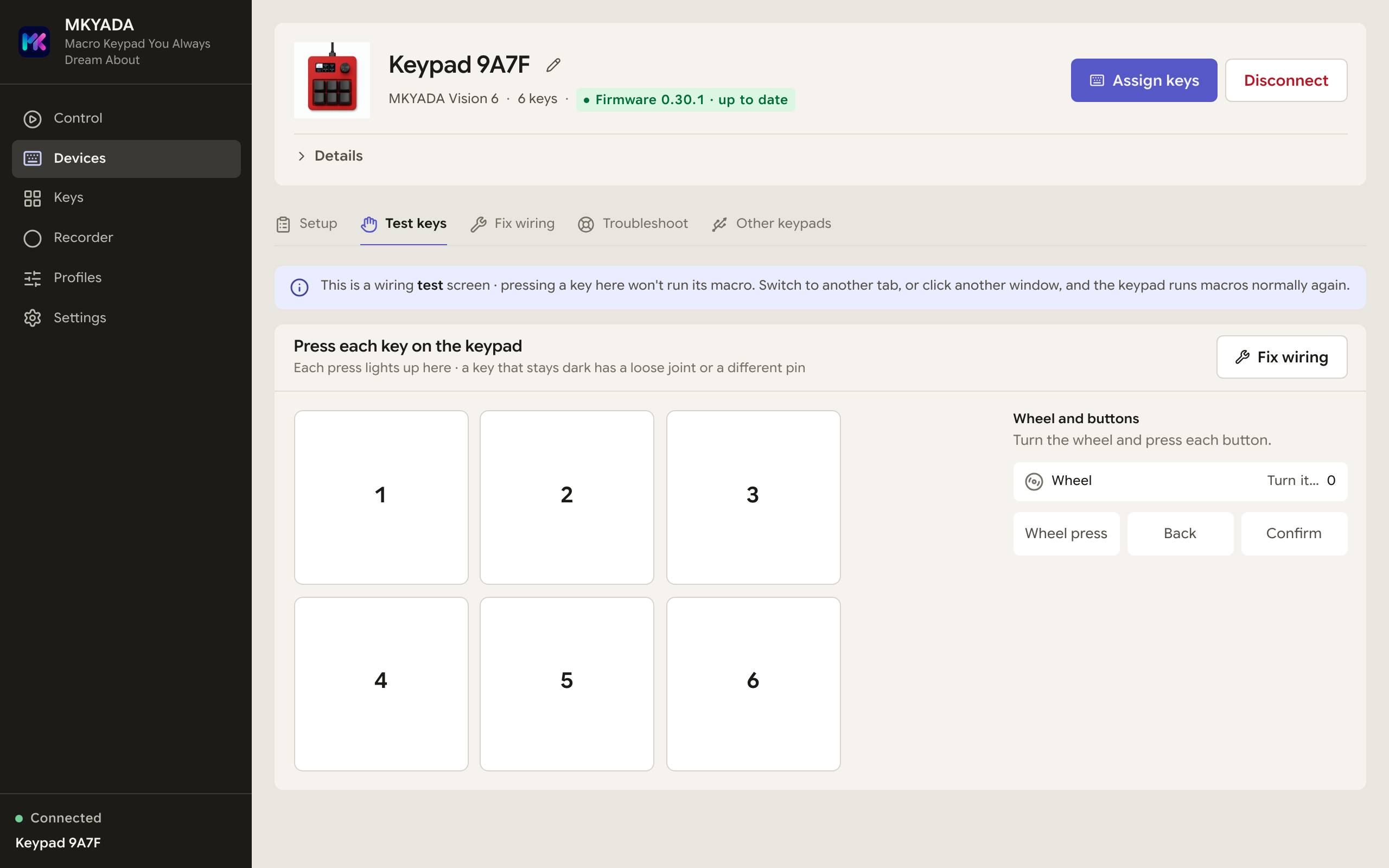Click the Recorder circle icon in sidebar
The height and width of the screenshot is (868, 1389).
[x=32, y=238]
